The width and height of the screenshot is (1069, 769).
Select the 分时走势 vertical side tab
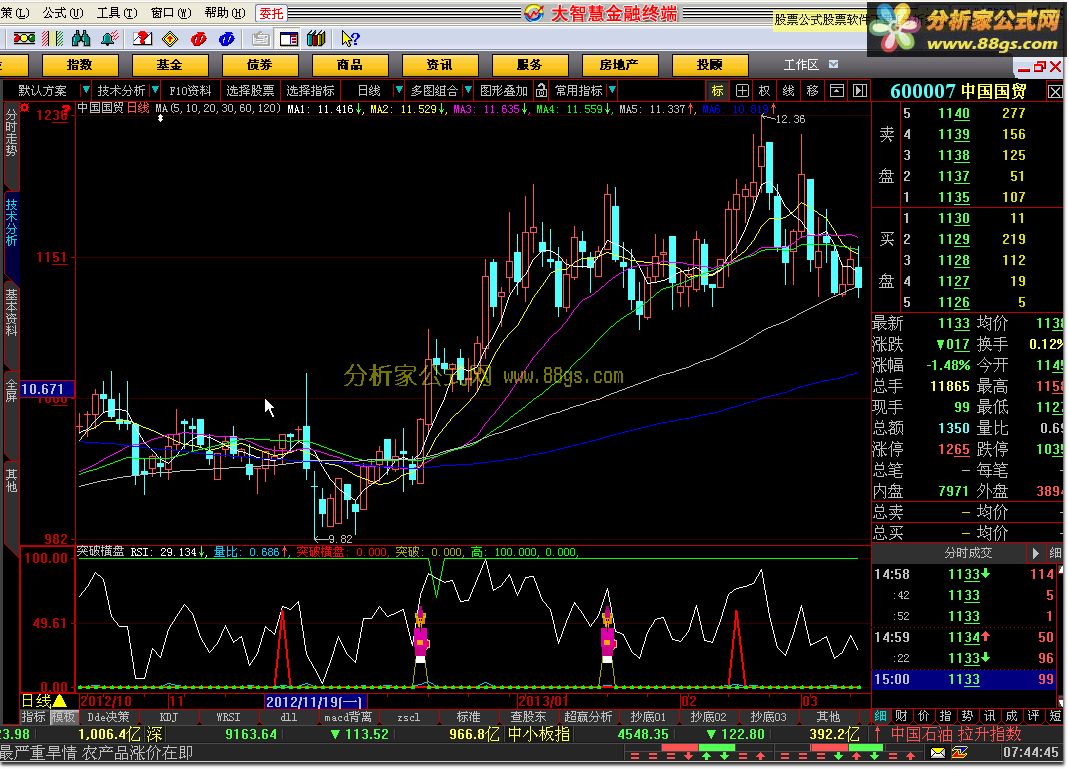click(12, 132)
